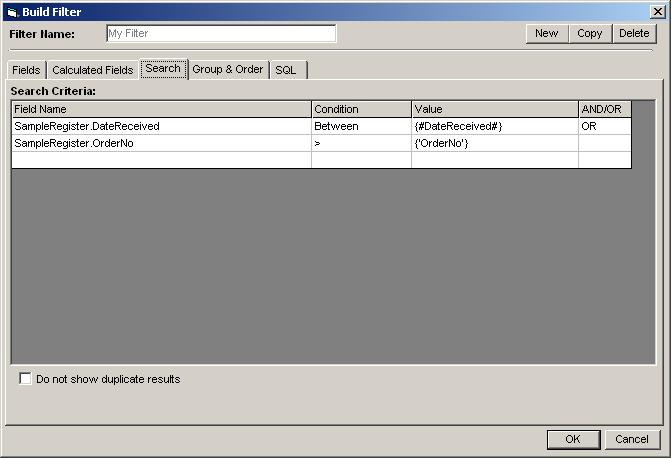Click the Filter Name text field
Viewport: 671px width, 458px height.
(x=221, y=33)
